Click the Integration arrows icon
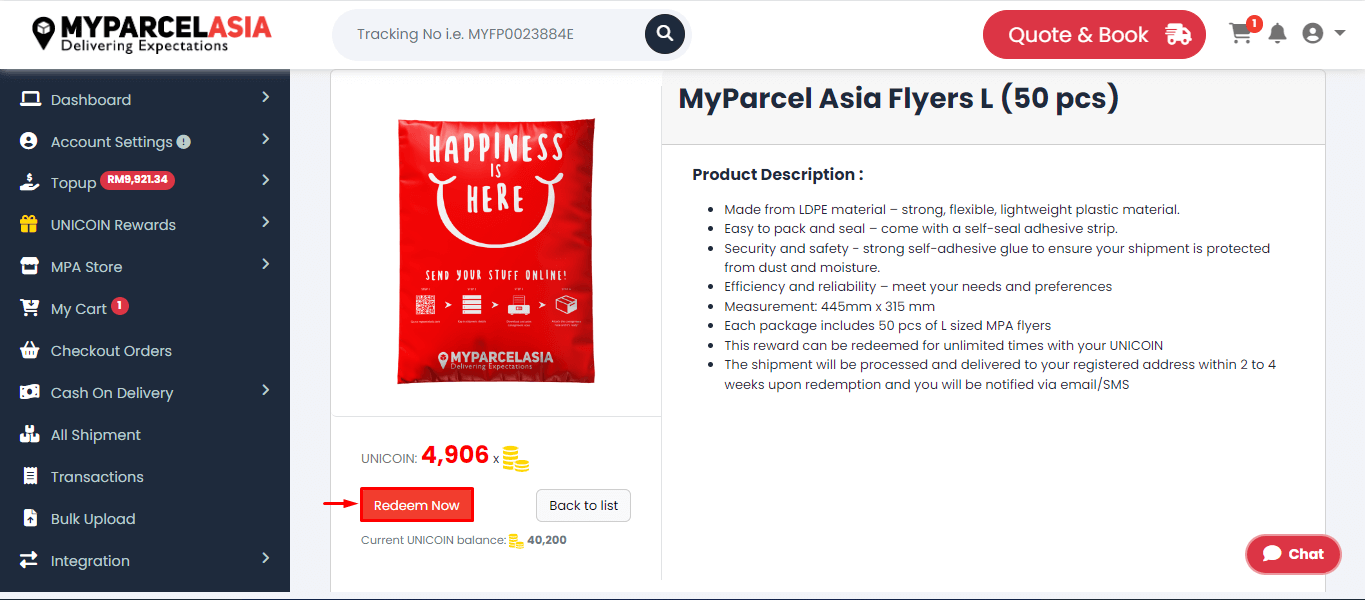 coord(29,560)
